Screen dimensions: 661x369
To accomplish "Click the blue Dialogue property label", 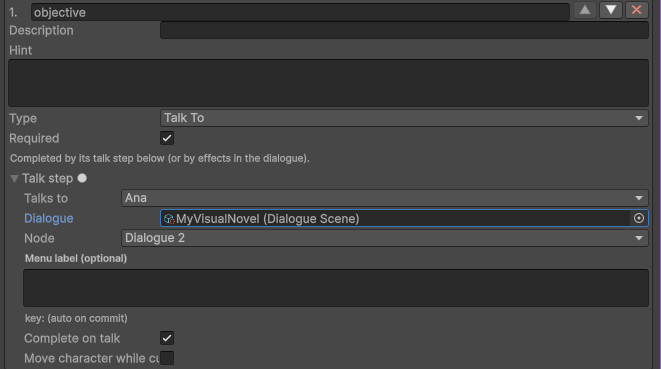I will [48, 218].
